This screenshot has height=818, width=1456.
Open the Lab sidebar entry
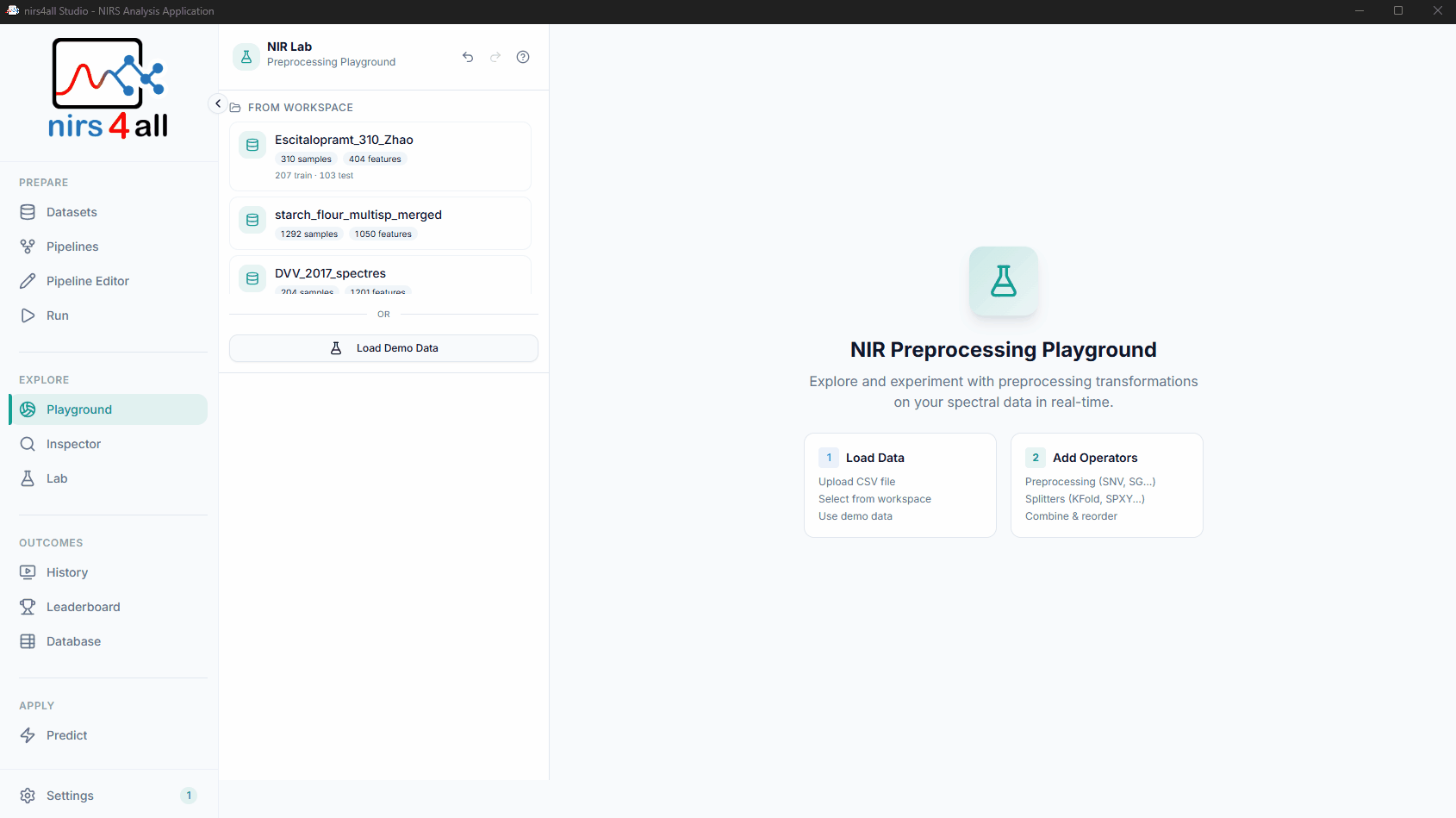tap(108, 478)
